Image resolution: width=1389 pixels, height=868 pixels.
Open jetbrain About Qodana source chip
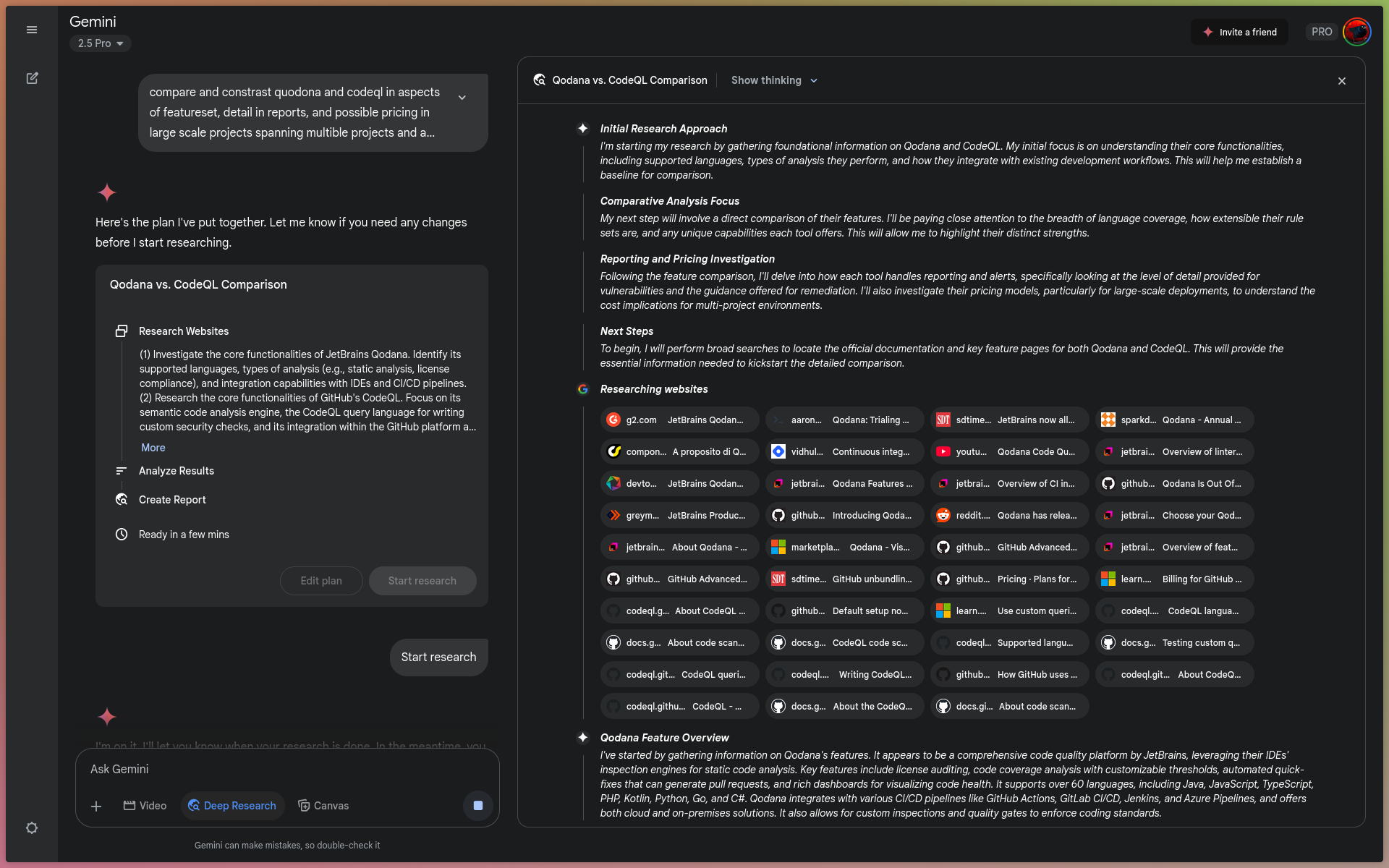click(x=679, y=548)
